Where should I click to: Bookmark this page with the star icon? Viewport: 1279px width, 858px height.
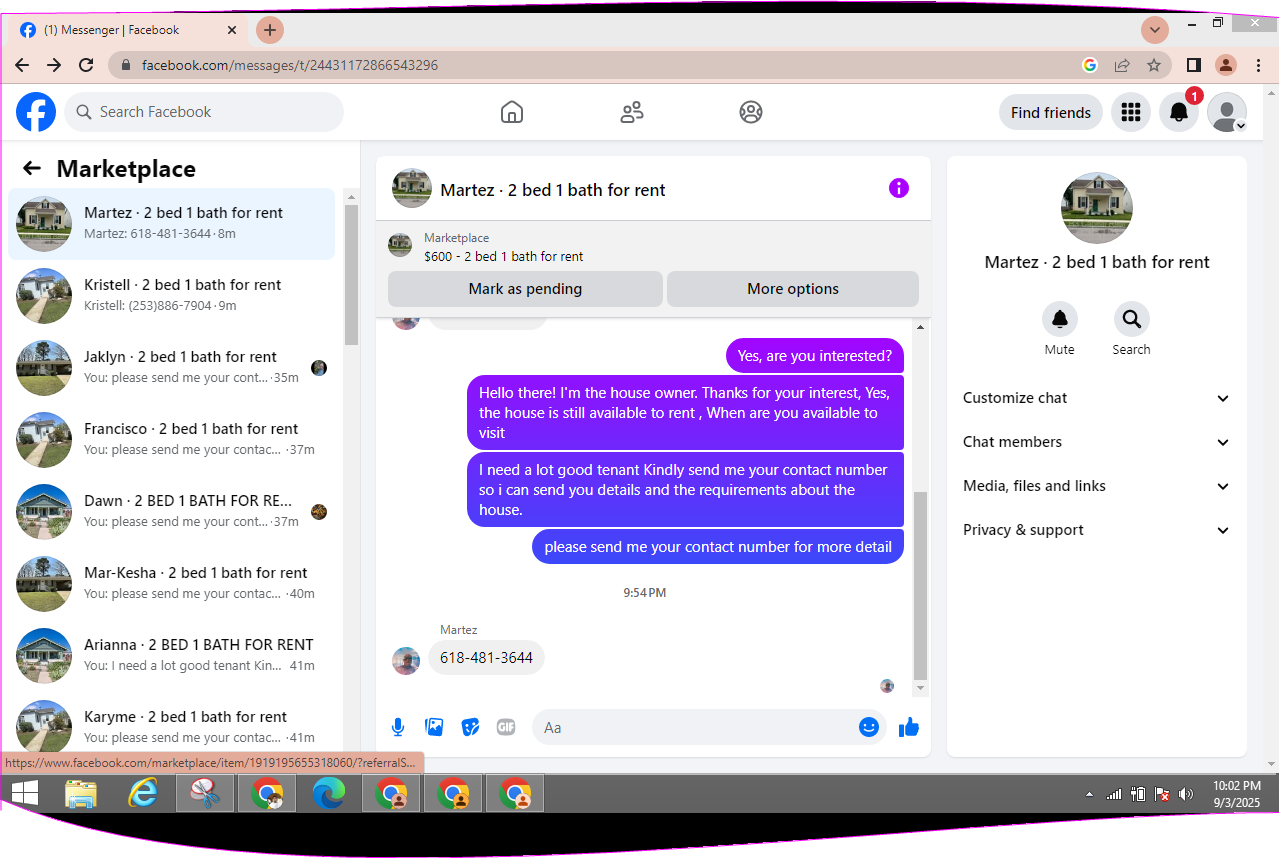[1154, 65]
